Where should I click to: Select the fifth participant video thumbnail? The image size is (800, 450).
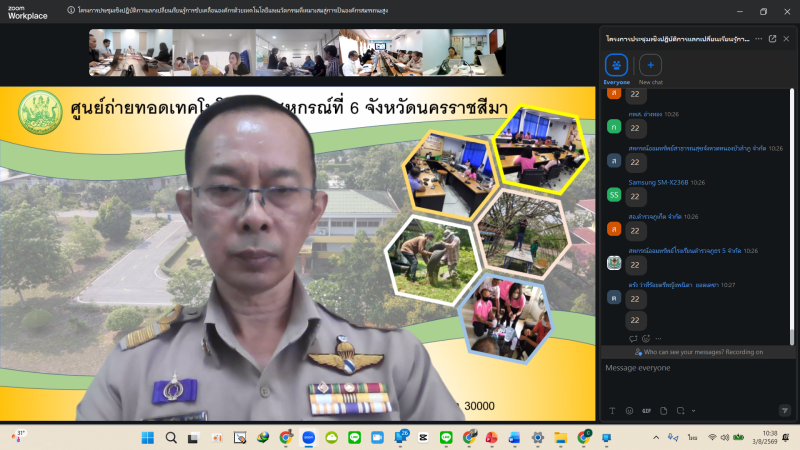tap(463, 53)
